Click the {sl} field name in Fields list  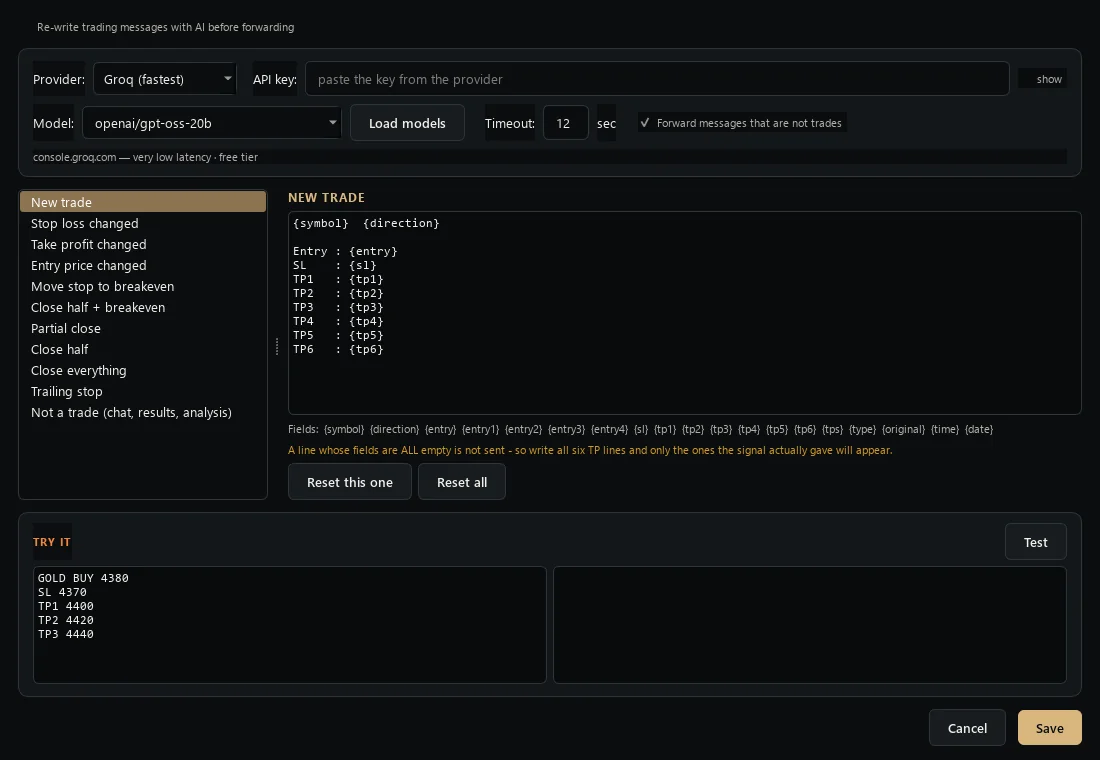(640, 429)
